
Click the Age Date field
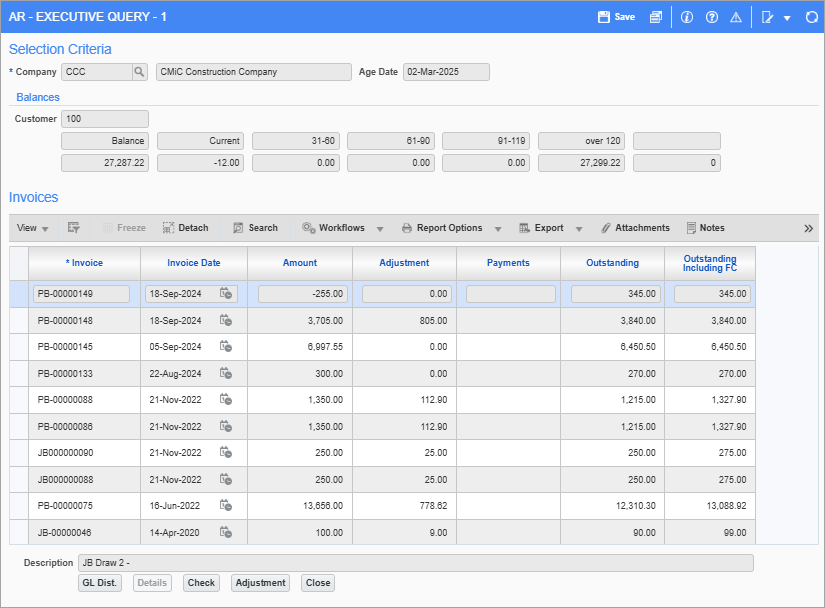pyautogui.click(x=446, y=72)
